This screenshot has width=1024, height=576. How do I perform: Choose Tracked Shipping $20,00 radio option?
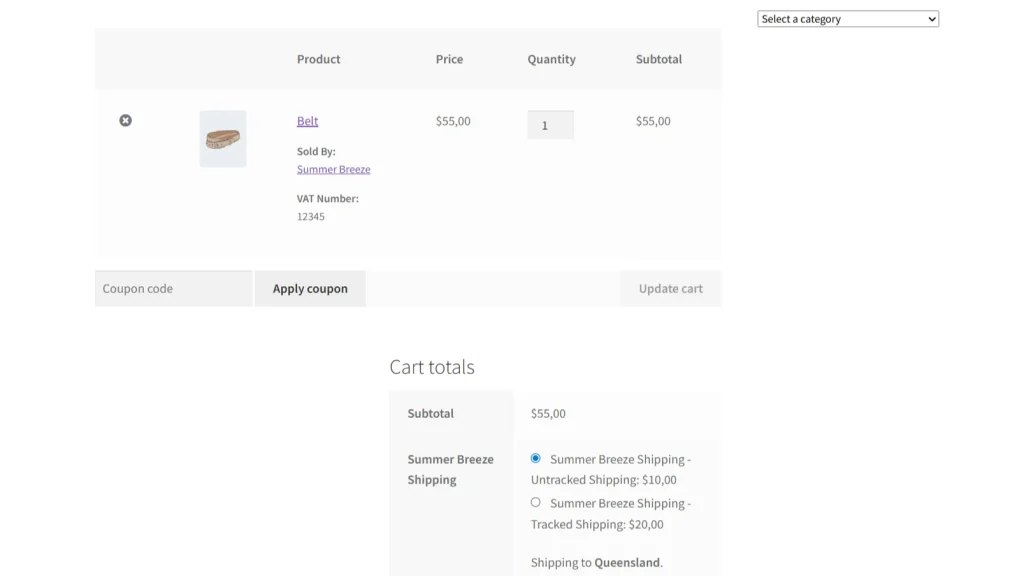pos(536,502)
